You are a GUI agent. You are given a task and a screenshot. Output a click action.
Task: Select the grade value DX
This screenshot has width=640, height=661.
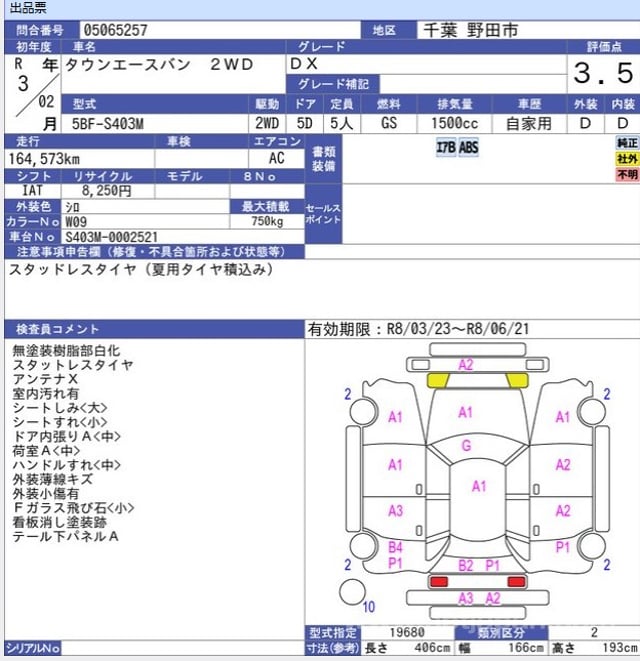tap(304, 64)
